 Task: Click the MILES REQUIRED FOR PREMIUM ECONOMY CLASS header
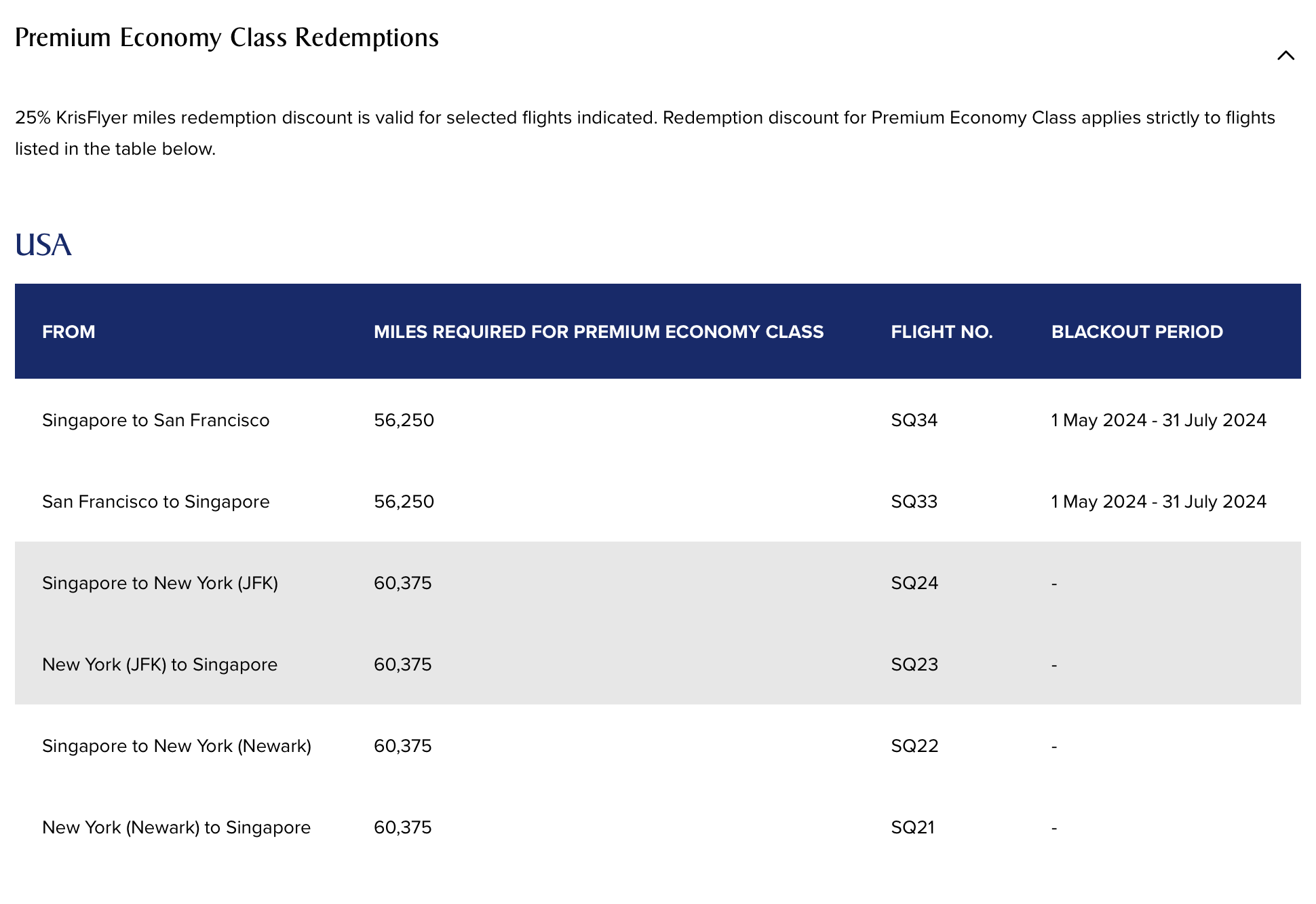pos(598,332)
